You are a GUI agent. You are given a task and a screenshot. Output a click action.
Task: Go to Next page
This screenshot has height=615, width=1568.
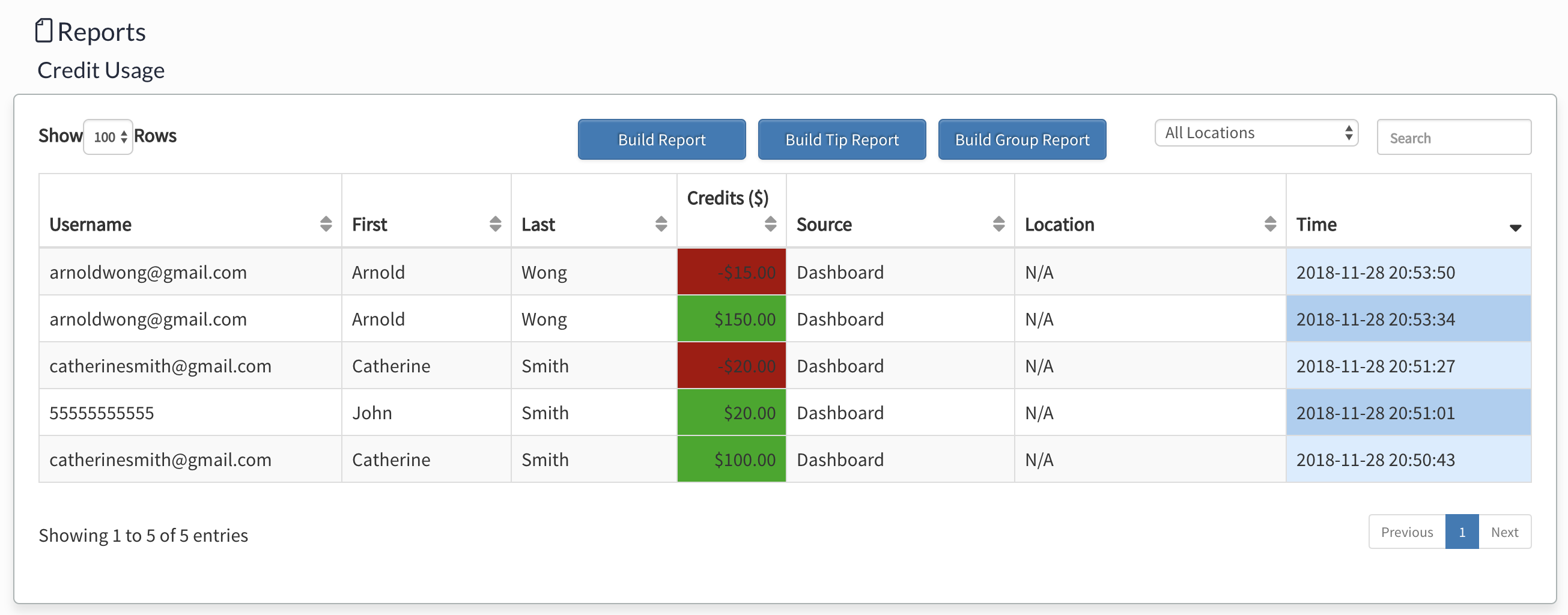(1504, 532)
